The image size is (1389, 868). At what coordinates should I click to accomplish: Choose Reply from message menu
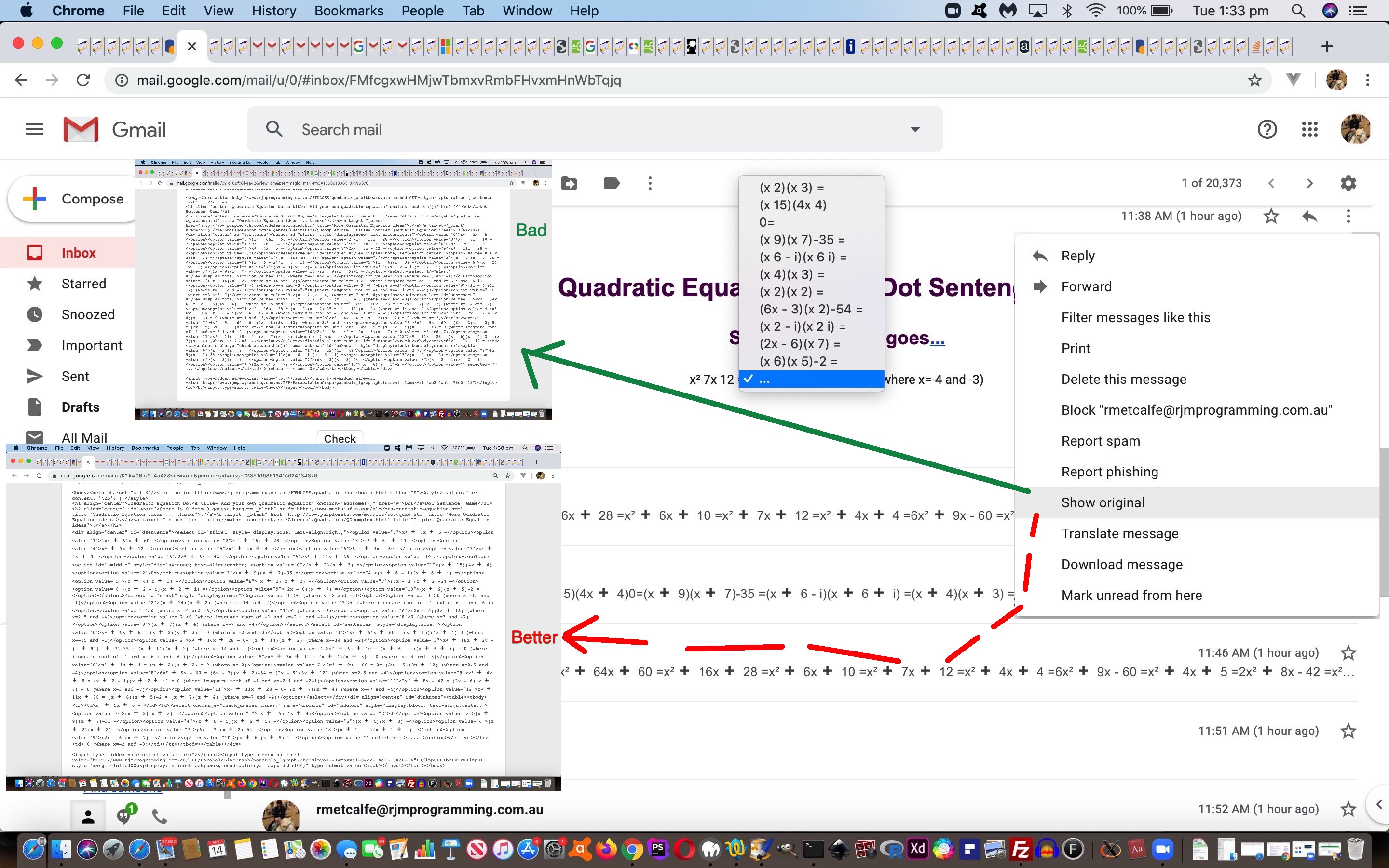pos(1197,256)
